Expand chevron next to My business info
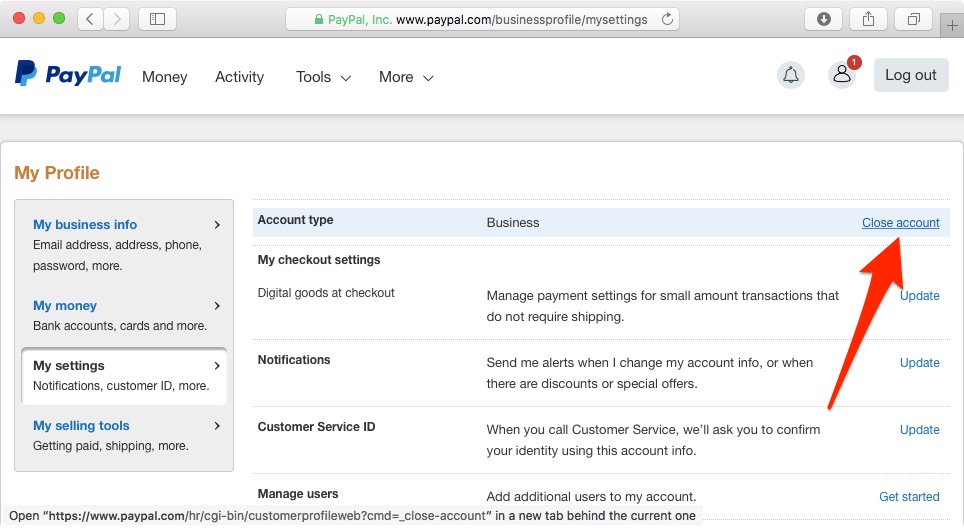 (x=217, y=225)
